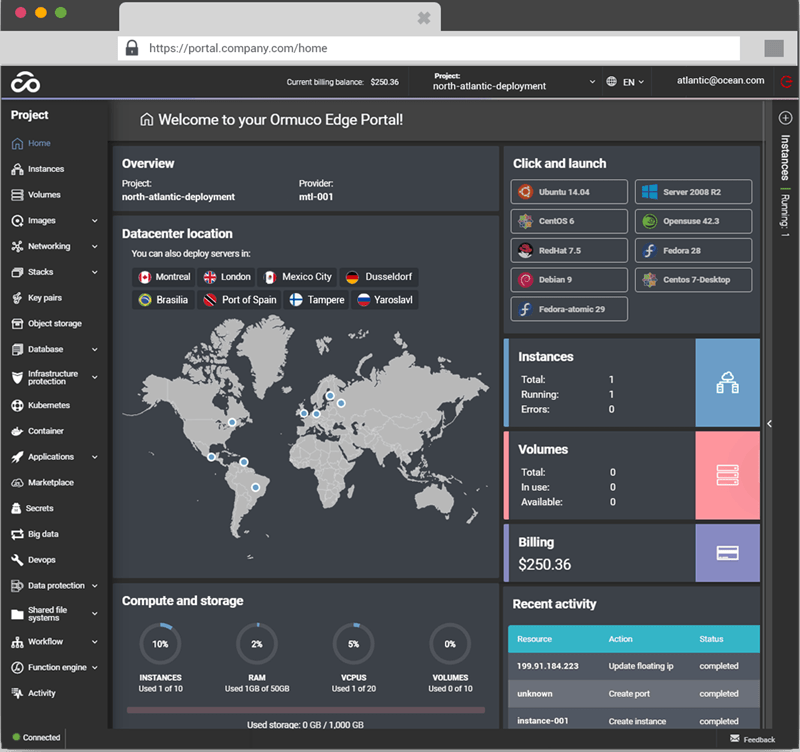Launch RedHat 7.5 image
The height and width of the screenshot is (752, 800).
pos(569,250)
